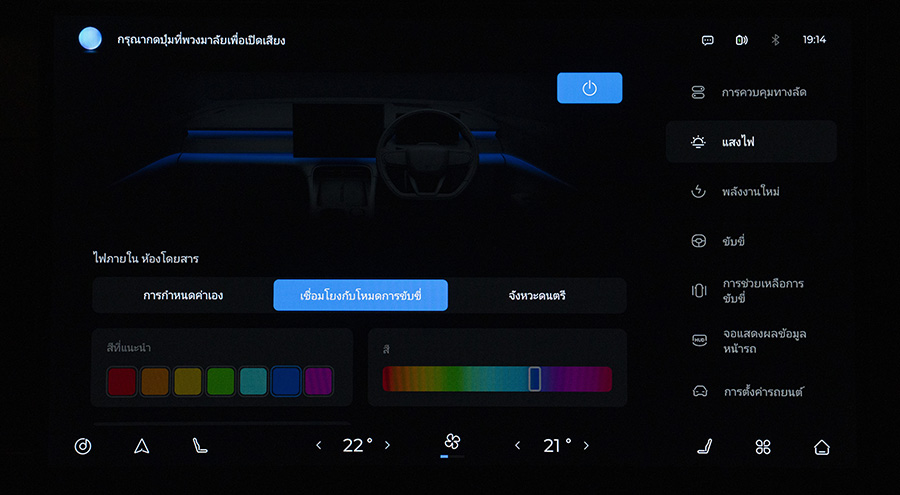The image size is (900, 495).
Task: Open the left seat settings icon
Action: tap(200, 446)
